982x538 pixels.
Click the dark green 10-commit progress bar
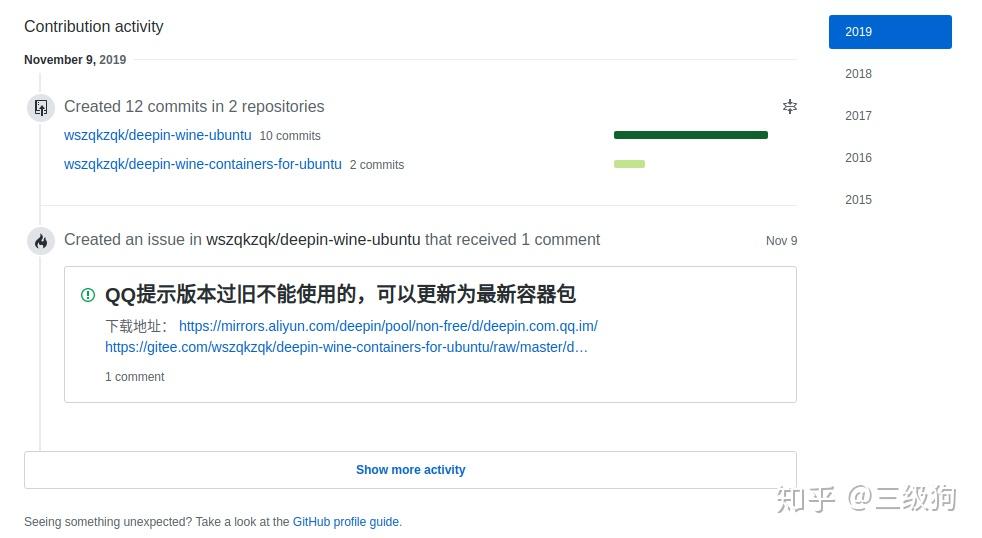pos(691,135)
